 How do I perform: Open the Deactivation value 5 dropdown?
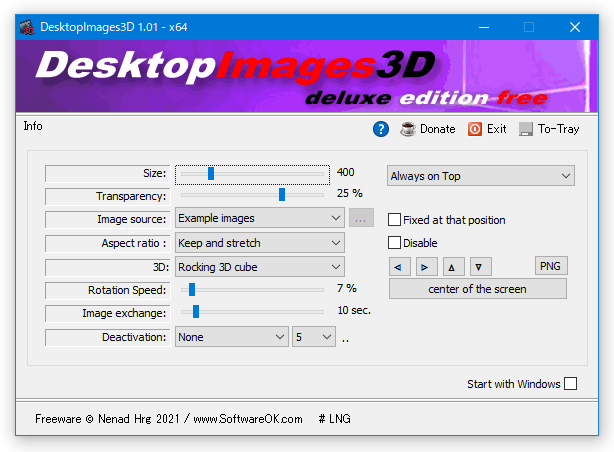pos(314,337)
